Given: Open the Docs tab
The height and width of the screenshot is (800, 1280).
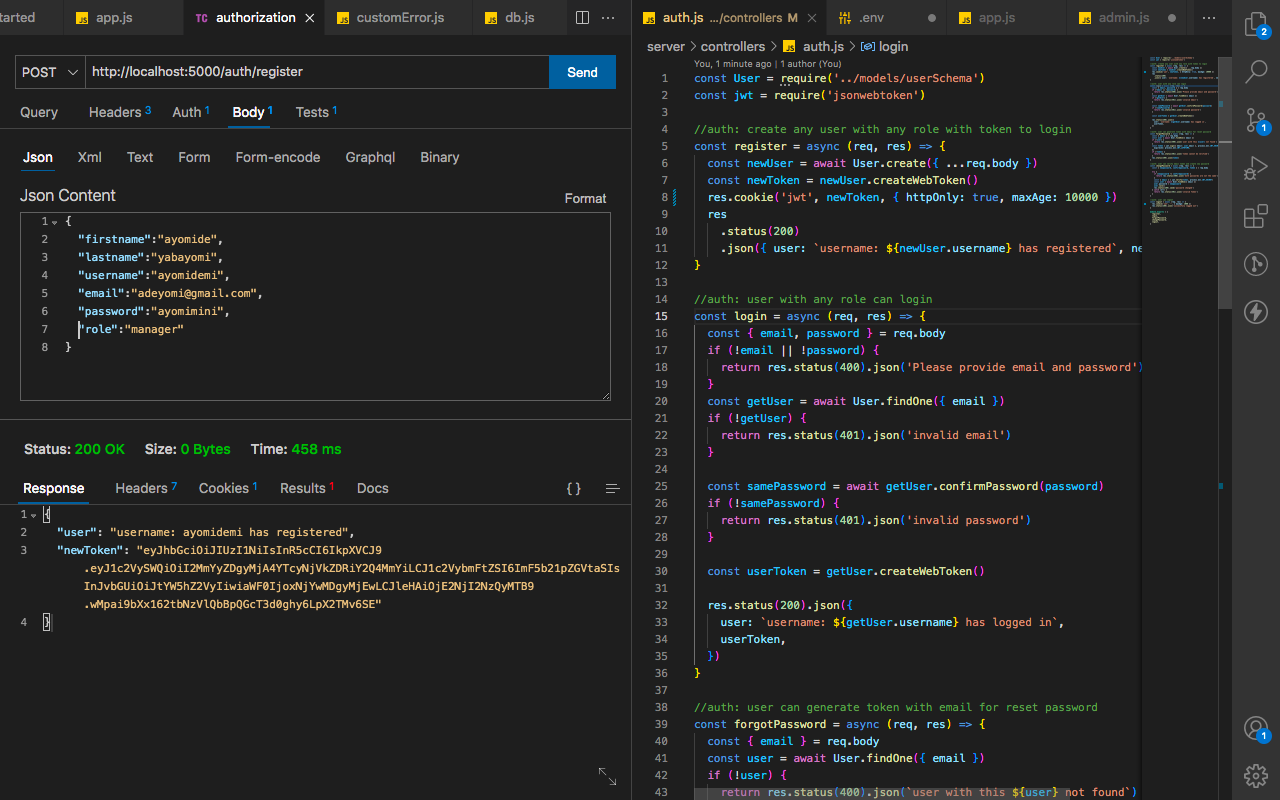Looking at the screenshot, I should (x=373, y=488).
